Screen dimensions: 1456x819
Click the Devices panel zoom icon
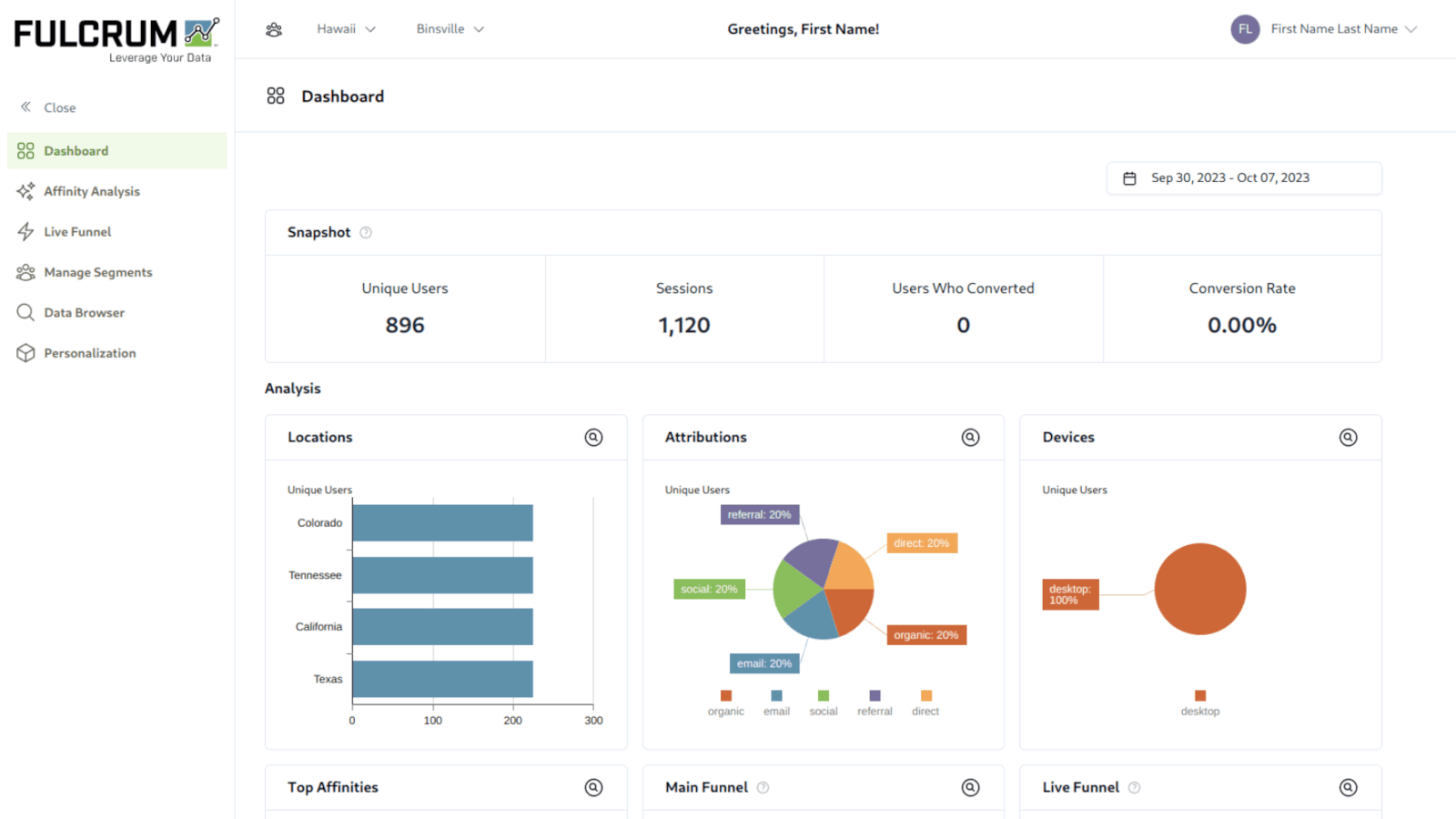pos(1348,437)
